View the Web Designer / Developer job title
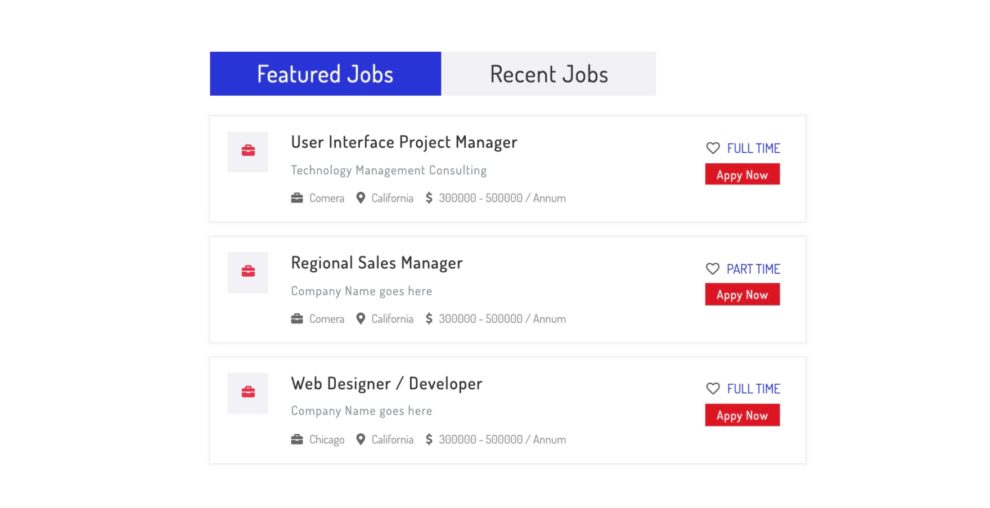Viewport: 990px width, 508px height. pyautogui.click(x=387, y=384)
